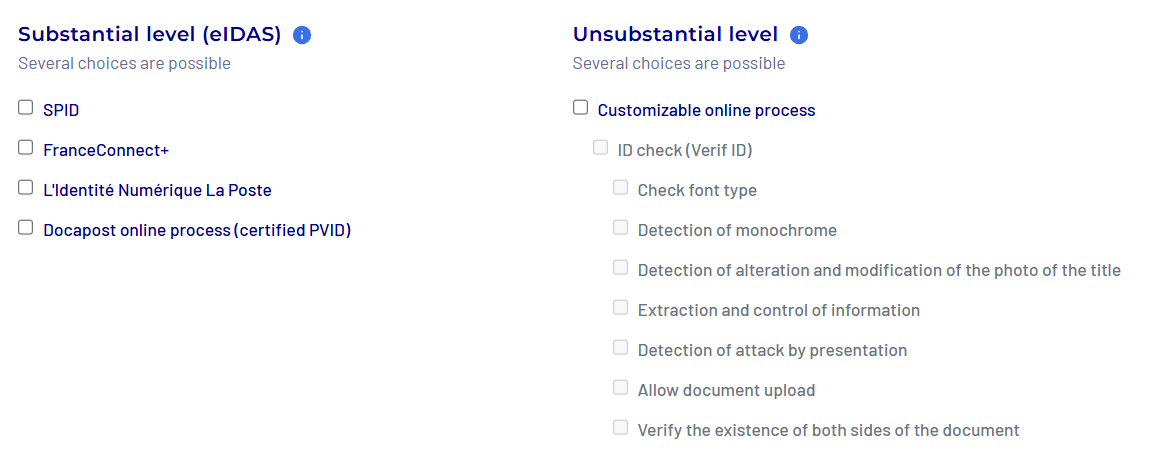The height and width of the screenshot is (466, 1158).
Task: Check Verify the existence of both sides
Action: pyautogui.click(x=620, y=428)
